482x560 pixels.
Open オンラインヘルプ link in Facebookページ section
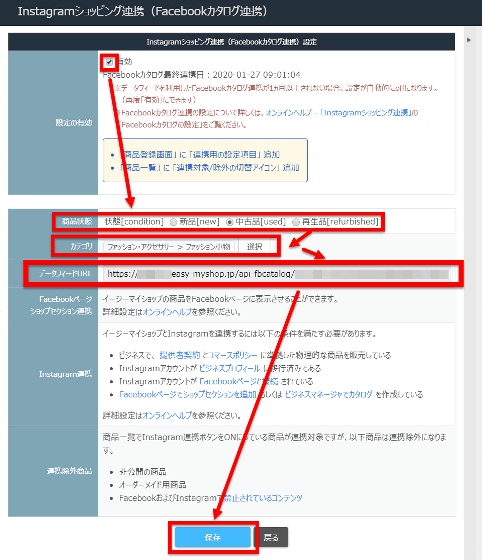point(167,312)
